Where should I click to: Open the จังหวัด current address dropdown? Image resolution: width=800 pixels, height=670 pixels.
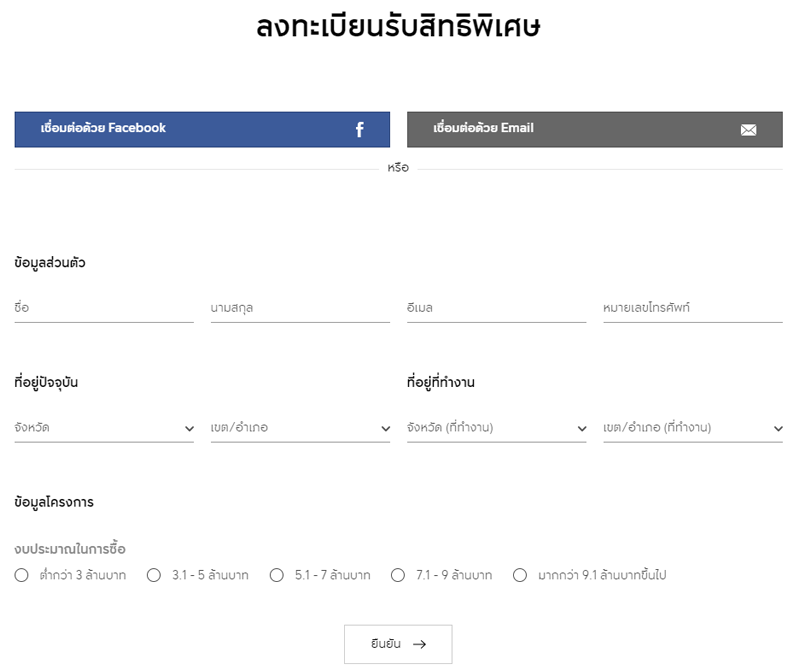(104, 428)
